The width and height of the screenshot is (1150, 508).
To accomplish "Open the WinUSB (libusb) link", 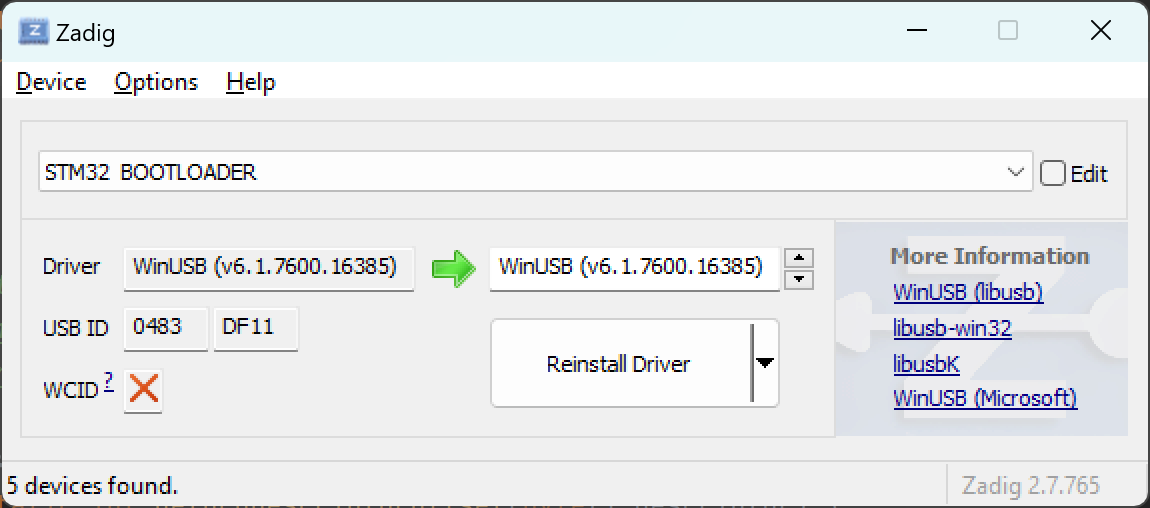I will pyautogui.click(x=968, y=292).
